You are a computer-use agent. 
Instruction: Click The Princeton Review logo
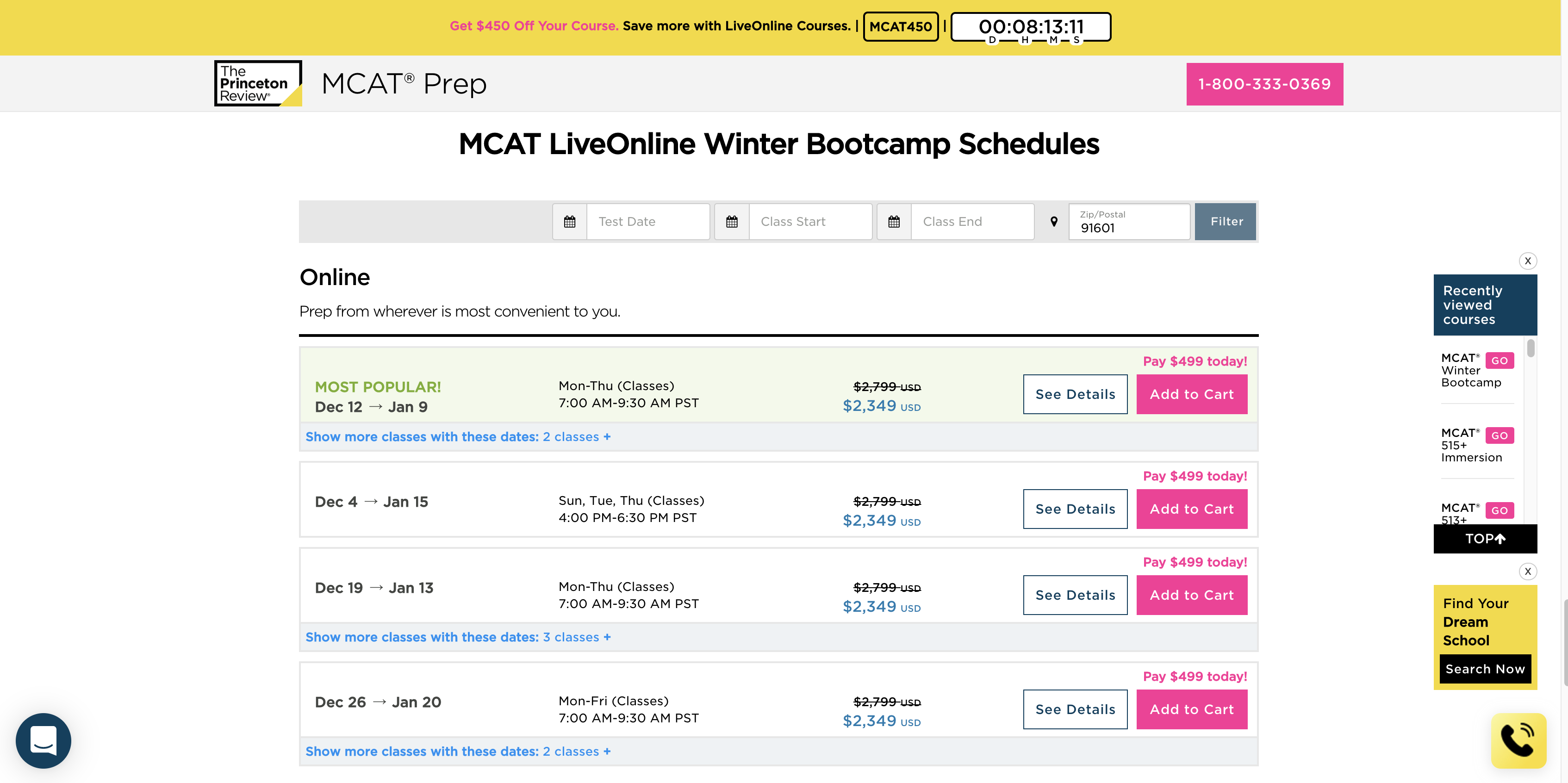click(x=258, y=83)
